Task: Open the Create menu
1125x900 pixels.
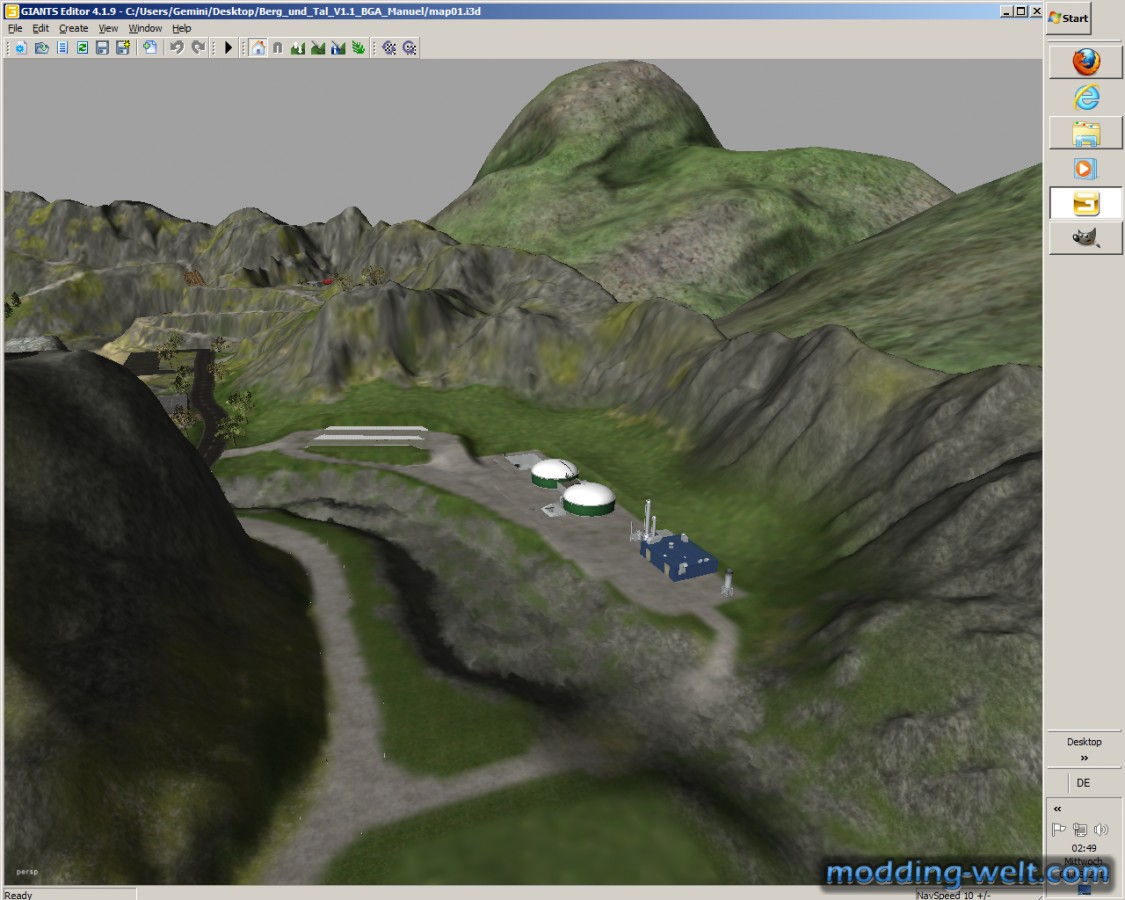Action: (73, 28)
